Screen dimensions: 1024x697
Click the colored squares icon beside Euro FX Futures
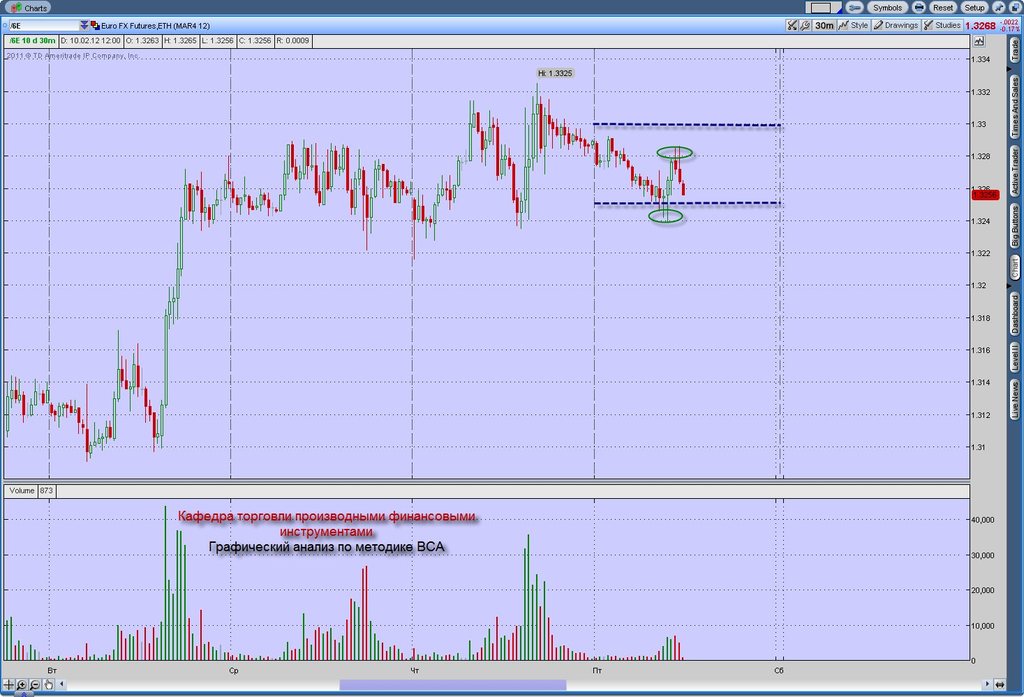(x=95, y=25)
